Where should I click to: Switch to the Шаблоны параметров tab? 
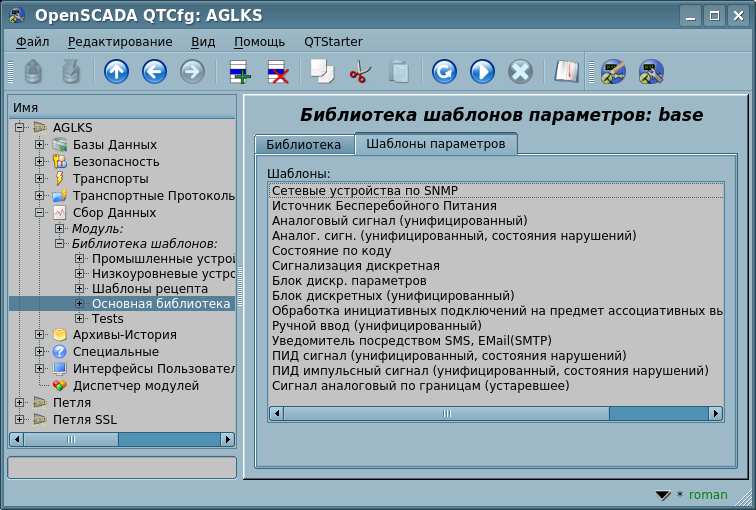pos(436,144)
